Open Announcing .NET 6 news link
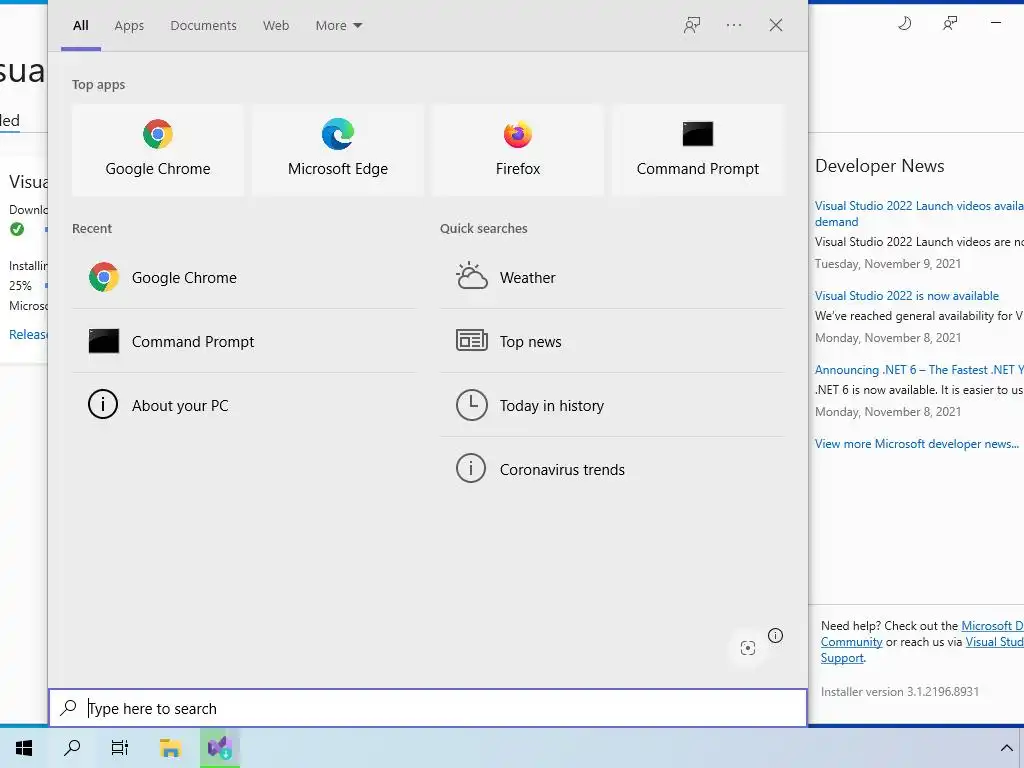The height and width of the screenshot is (768, 1024). coord(919,370)
